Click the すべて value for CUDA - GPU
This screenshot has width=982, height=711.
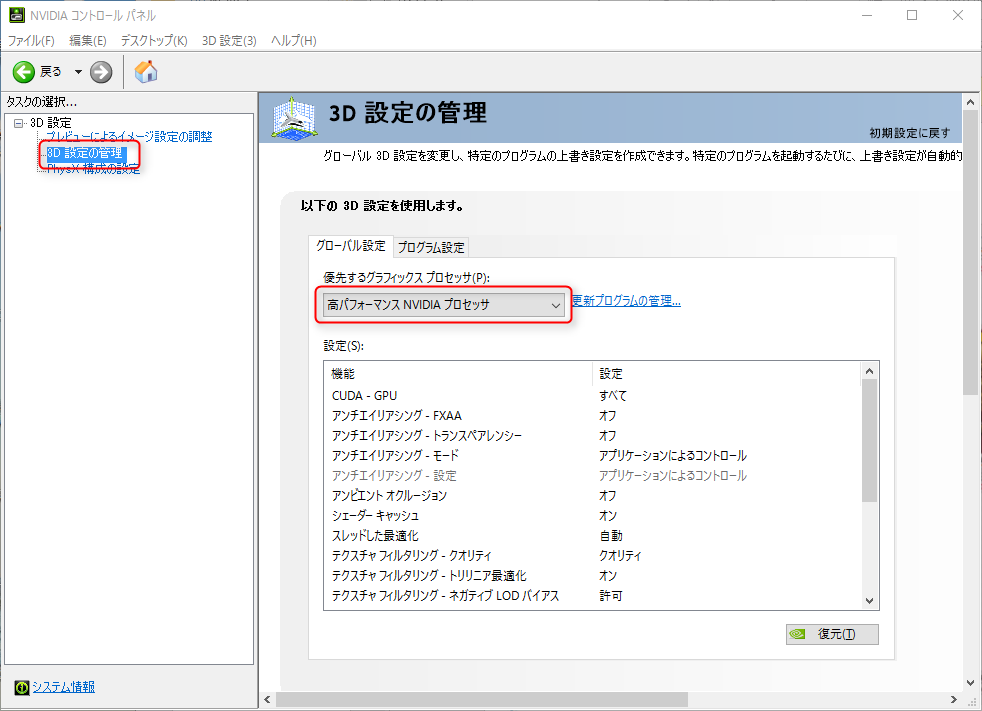[x=612, y=396]
